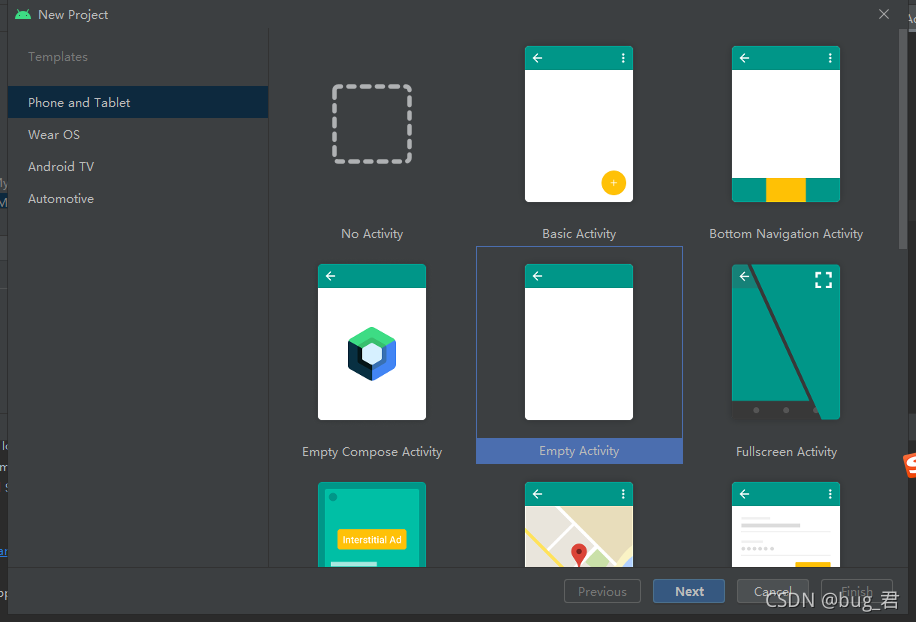
Task: Choose the settings list template thumbnail
Action: point(786,524)
